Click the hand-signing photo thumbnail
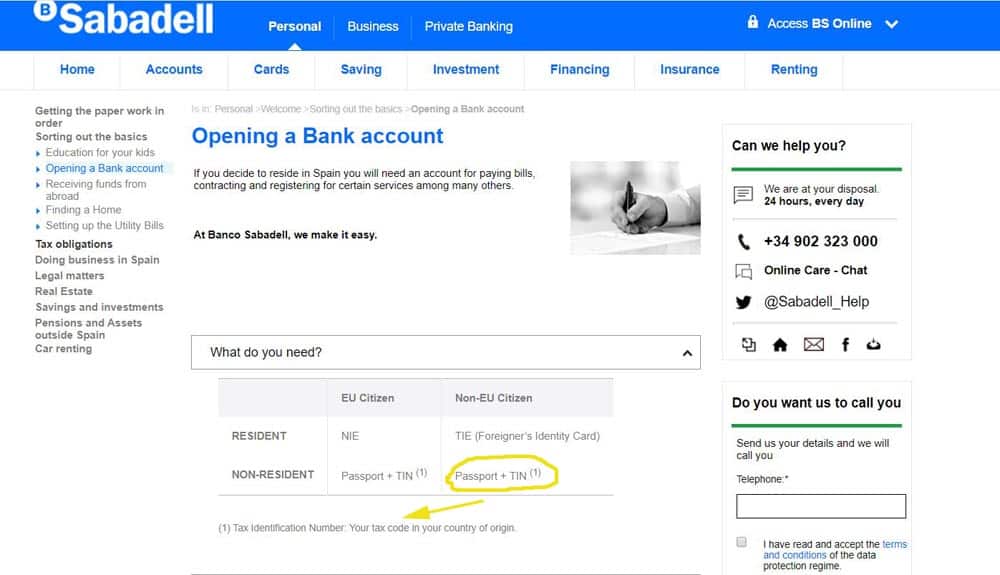Screen dimensions: 1000x575 635,208
